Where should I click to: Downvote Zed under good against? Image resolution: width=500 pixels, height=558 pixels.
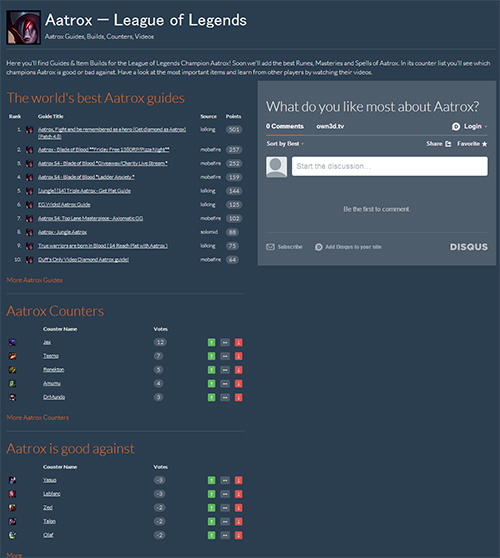point(238,508)
